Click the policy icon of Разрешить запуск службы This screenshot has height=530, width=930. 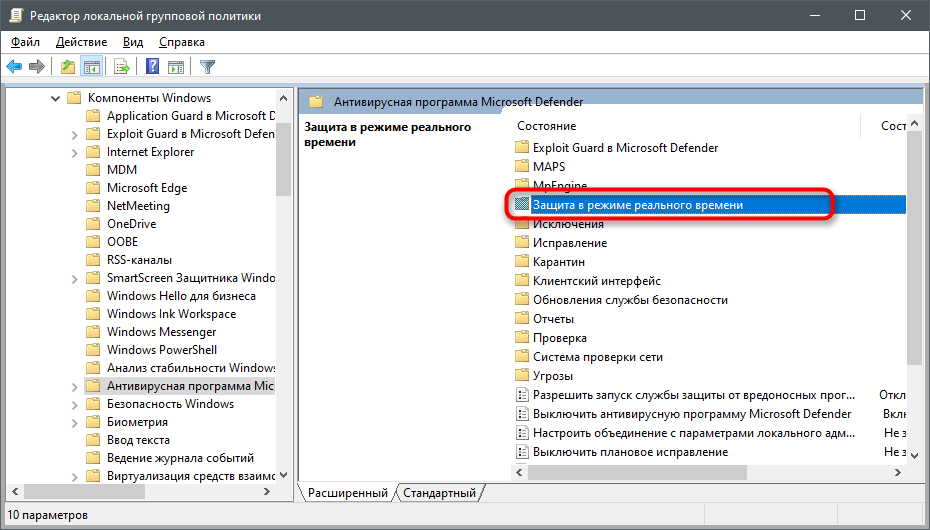pyautogui.click(x=522, y=395)
